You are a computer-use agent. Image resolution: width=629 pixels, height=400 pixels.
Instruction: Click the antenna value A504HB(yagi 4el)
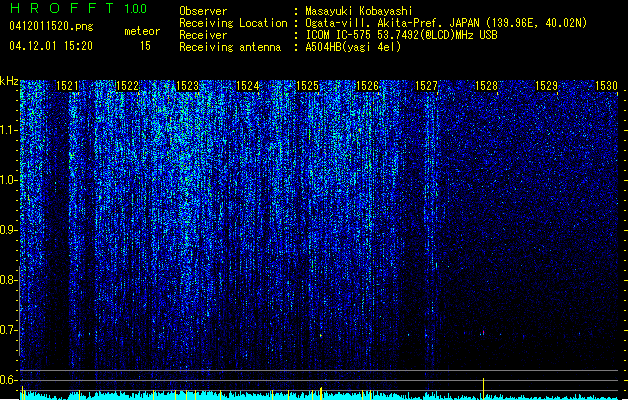pos(353,47)
